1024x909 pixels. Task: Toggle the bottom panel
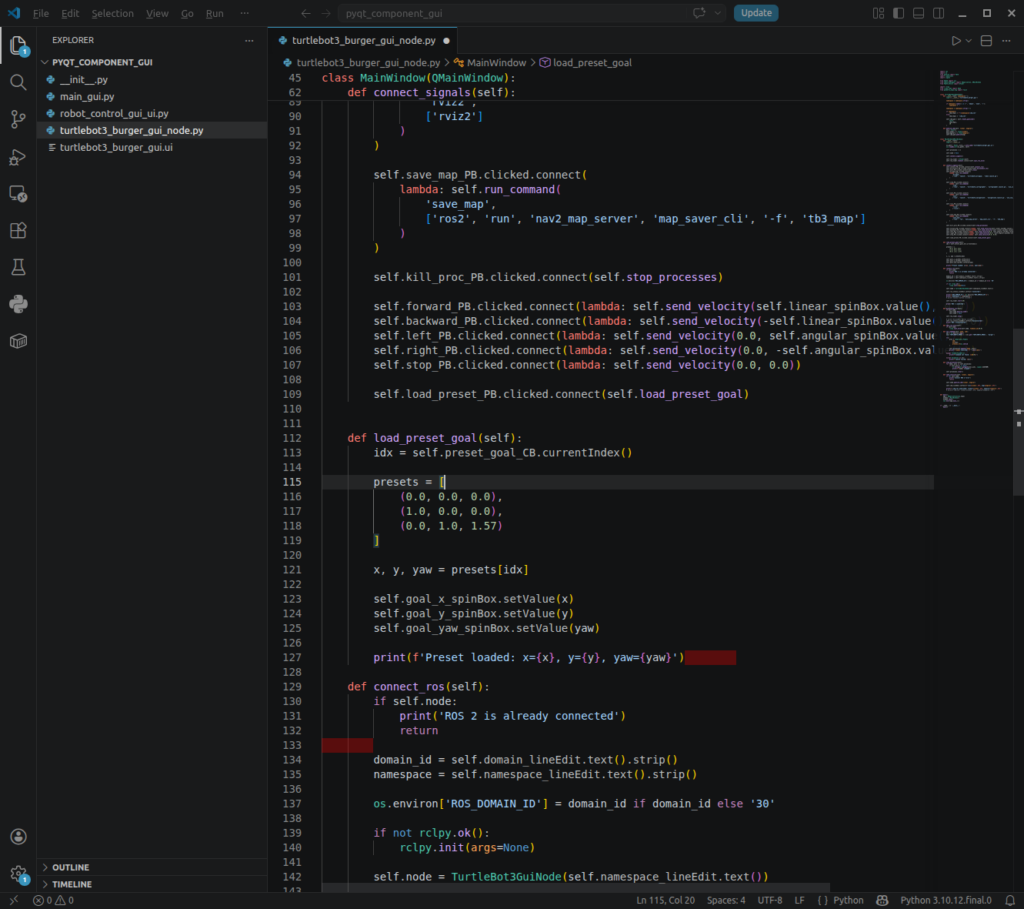pos(918,13)
